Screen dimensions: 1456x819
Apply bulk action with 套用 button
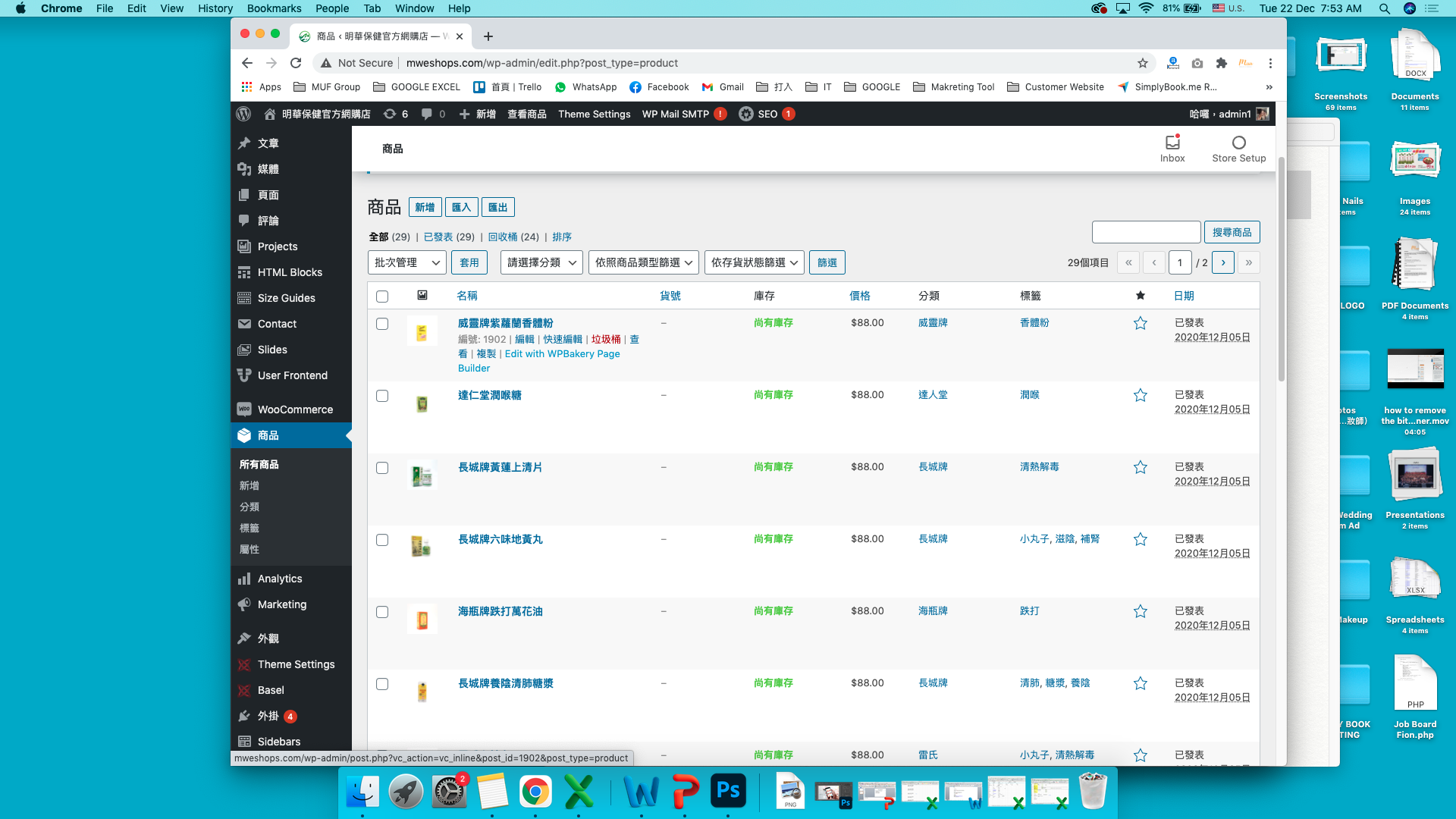(469, 262)
